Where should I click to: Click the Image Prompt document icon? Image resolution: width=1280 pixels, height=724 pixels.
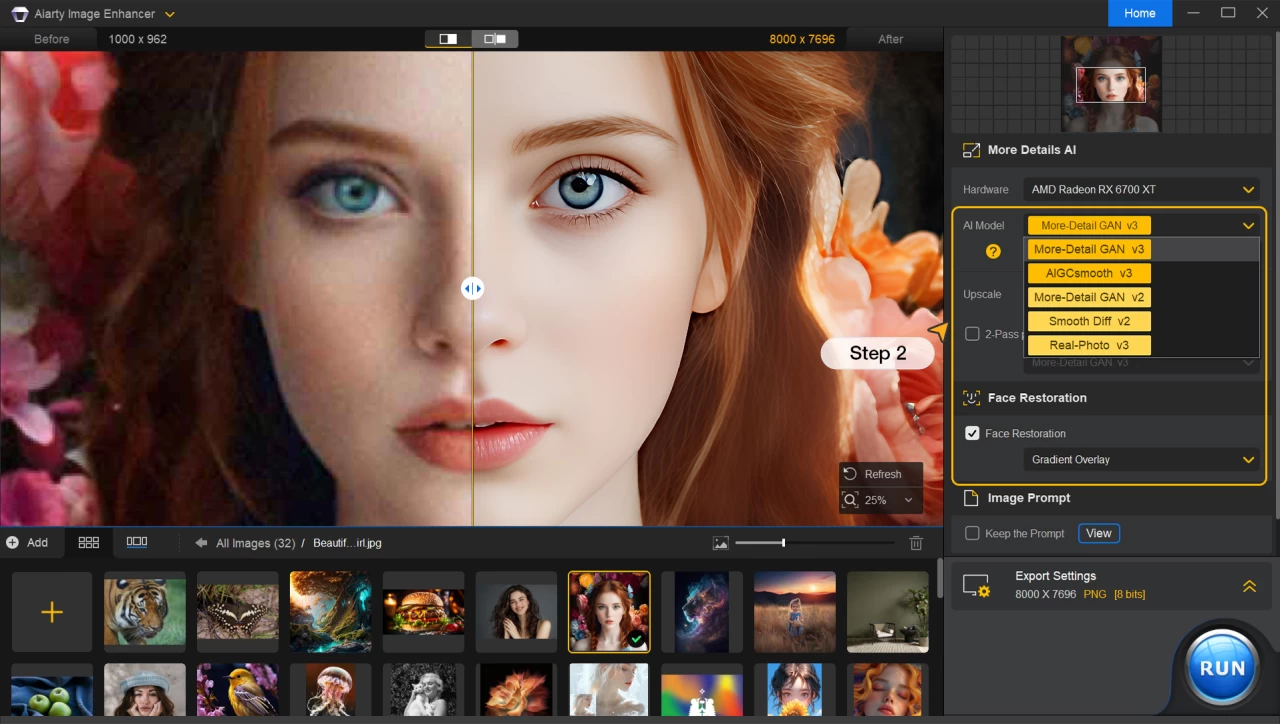970,497
